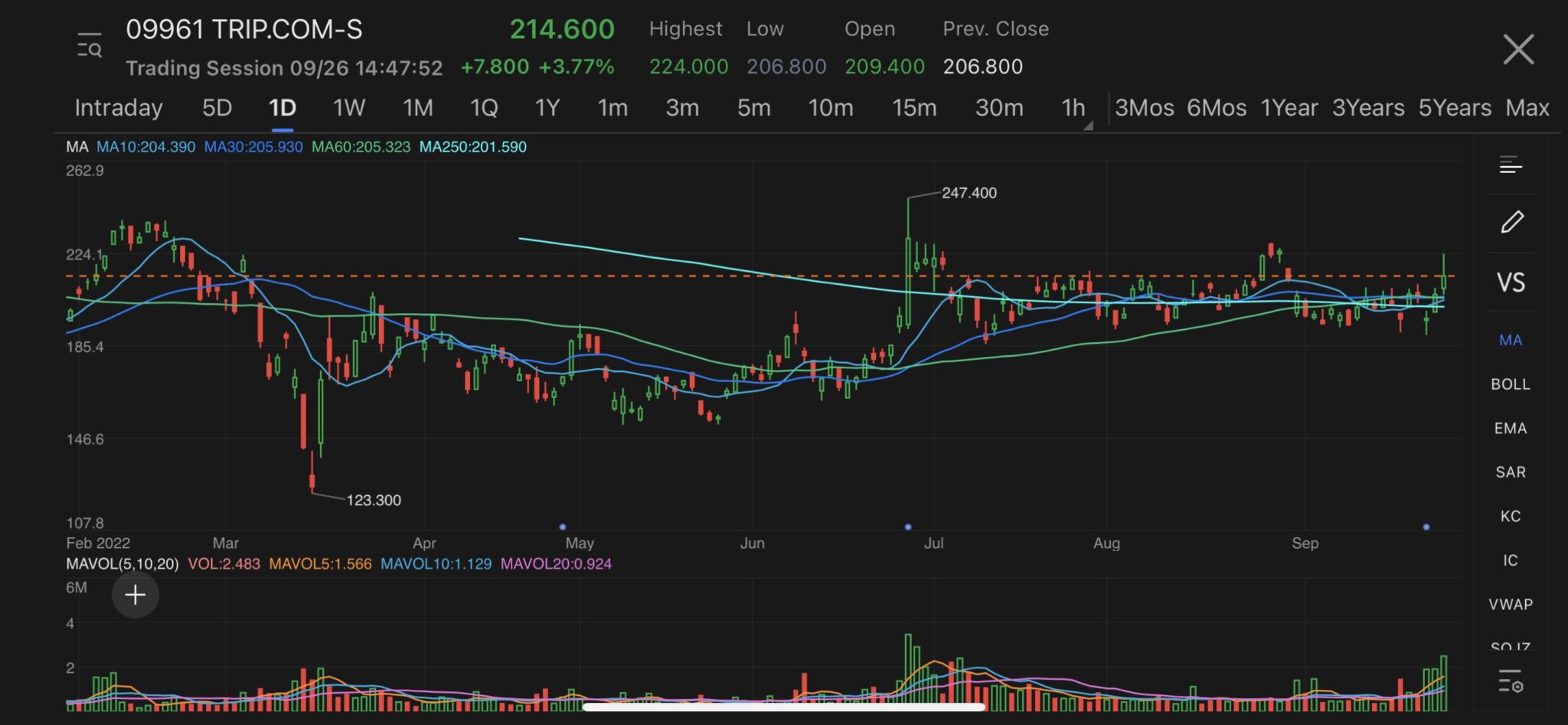
Task: Click the 123.300 low price label
Action: (374, 500)
